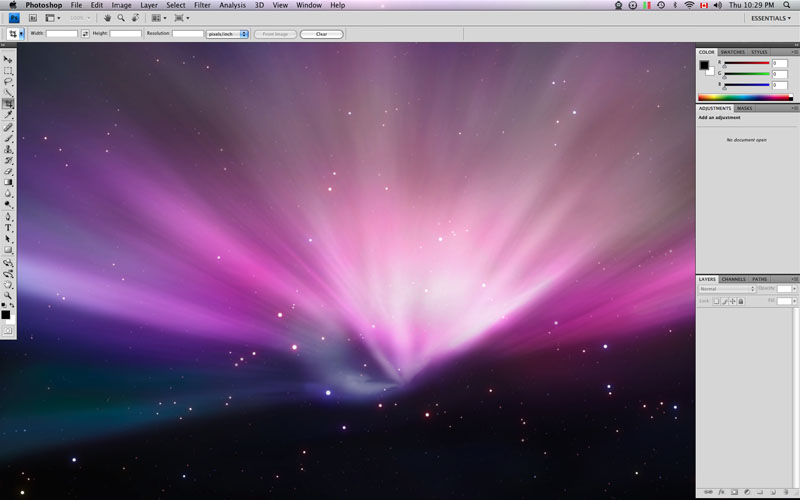Toggle the lock transparent pixels option

(716, 300)
